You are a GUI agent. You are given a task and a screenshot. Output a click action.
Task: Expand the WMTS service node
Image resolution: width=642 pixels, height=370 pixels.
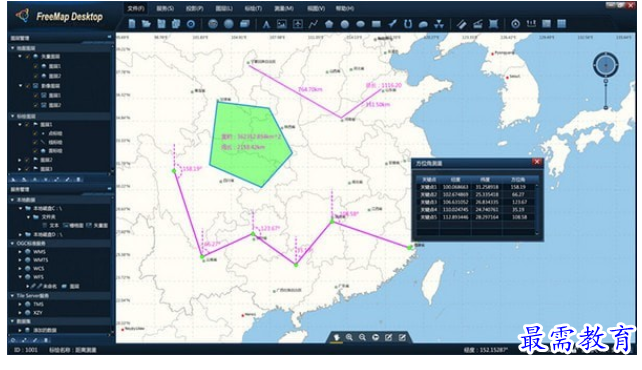coord(20,260)
